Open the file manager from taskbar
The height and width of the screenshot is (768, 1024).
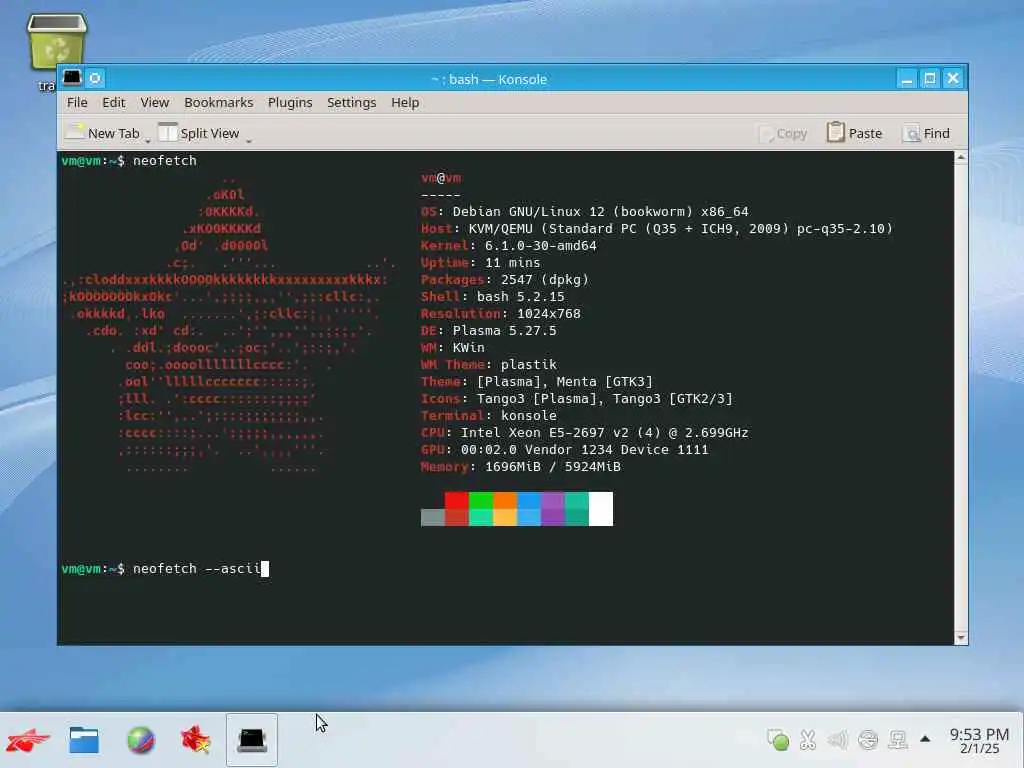[84, 740]
